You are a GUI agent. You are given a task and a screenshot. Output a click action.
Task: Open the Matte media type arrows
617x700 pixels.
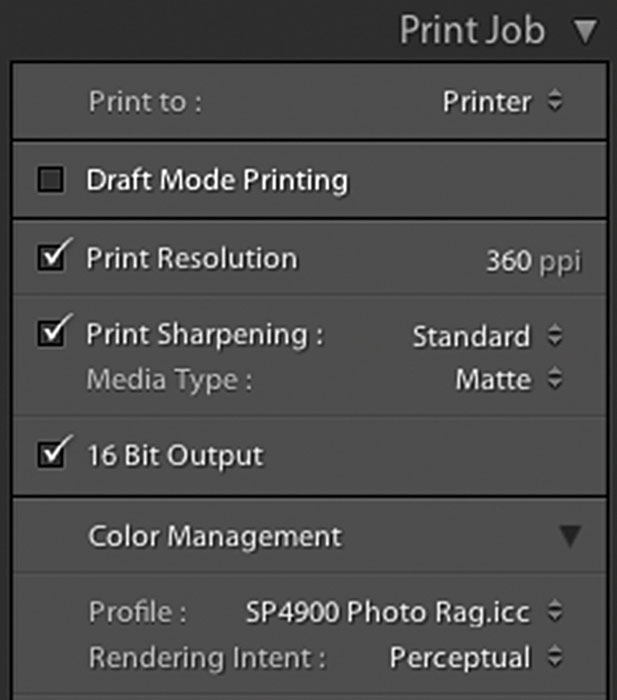pyautogui.click(x=555, y=379)
